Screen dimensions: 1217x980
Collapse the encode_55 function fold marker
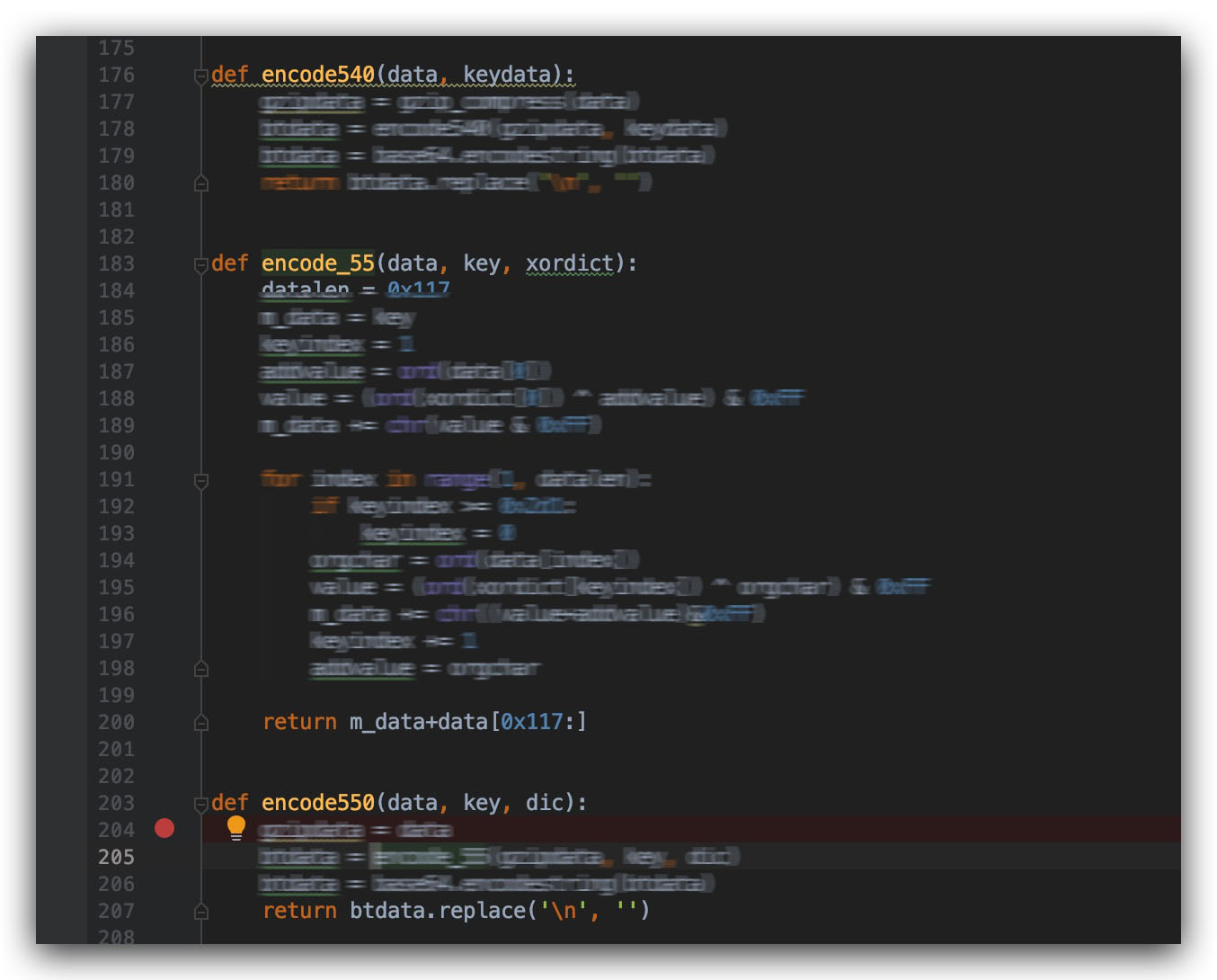[201, 265]
